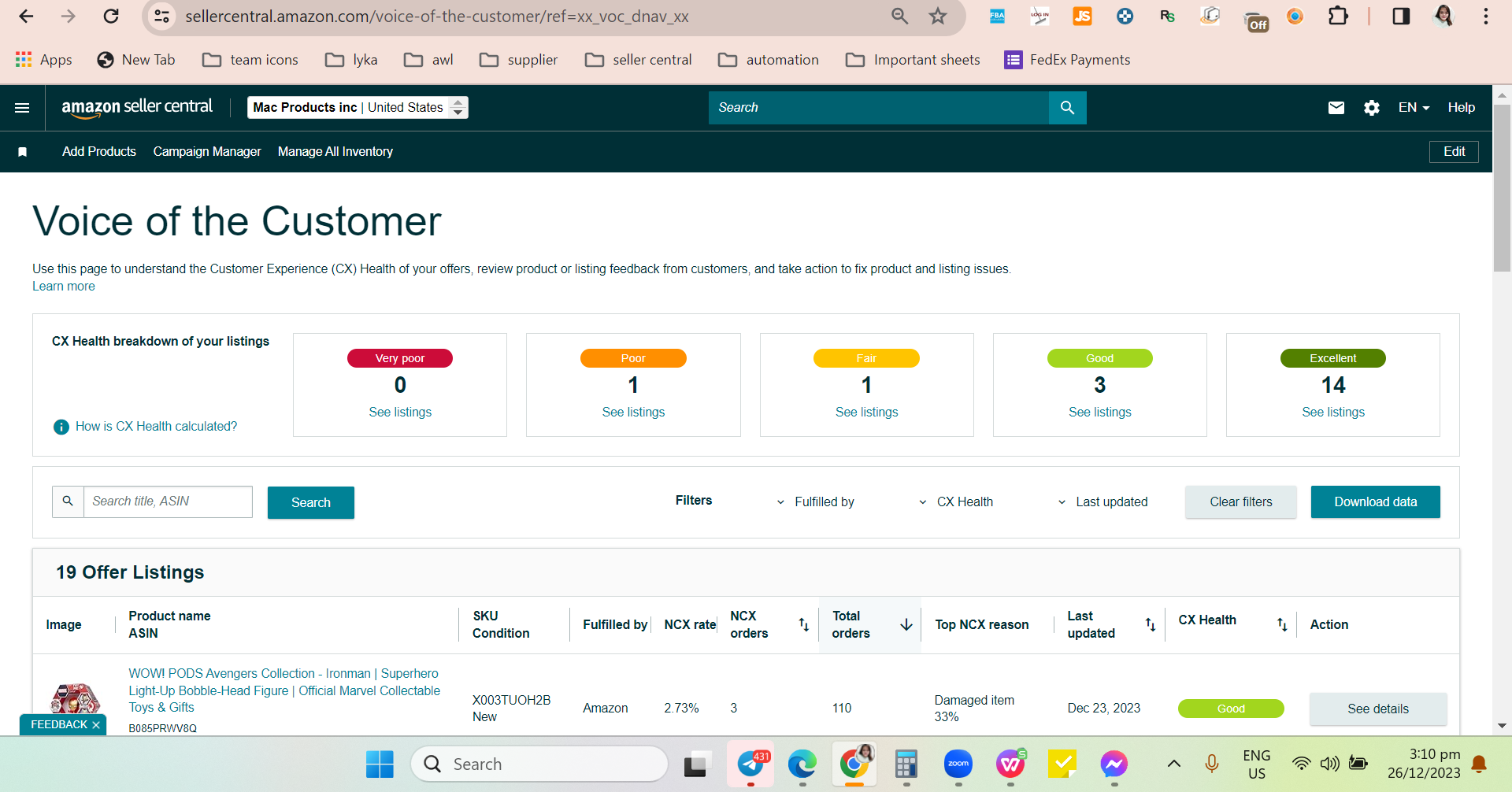Sort by CX Health arrows
1512x792 pixels.
point(1282,624)
